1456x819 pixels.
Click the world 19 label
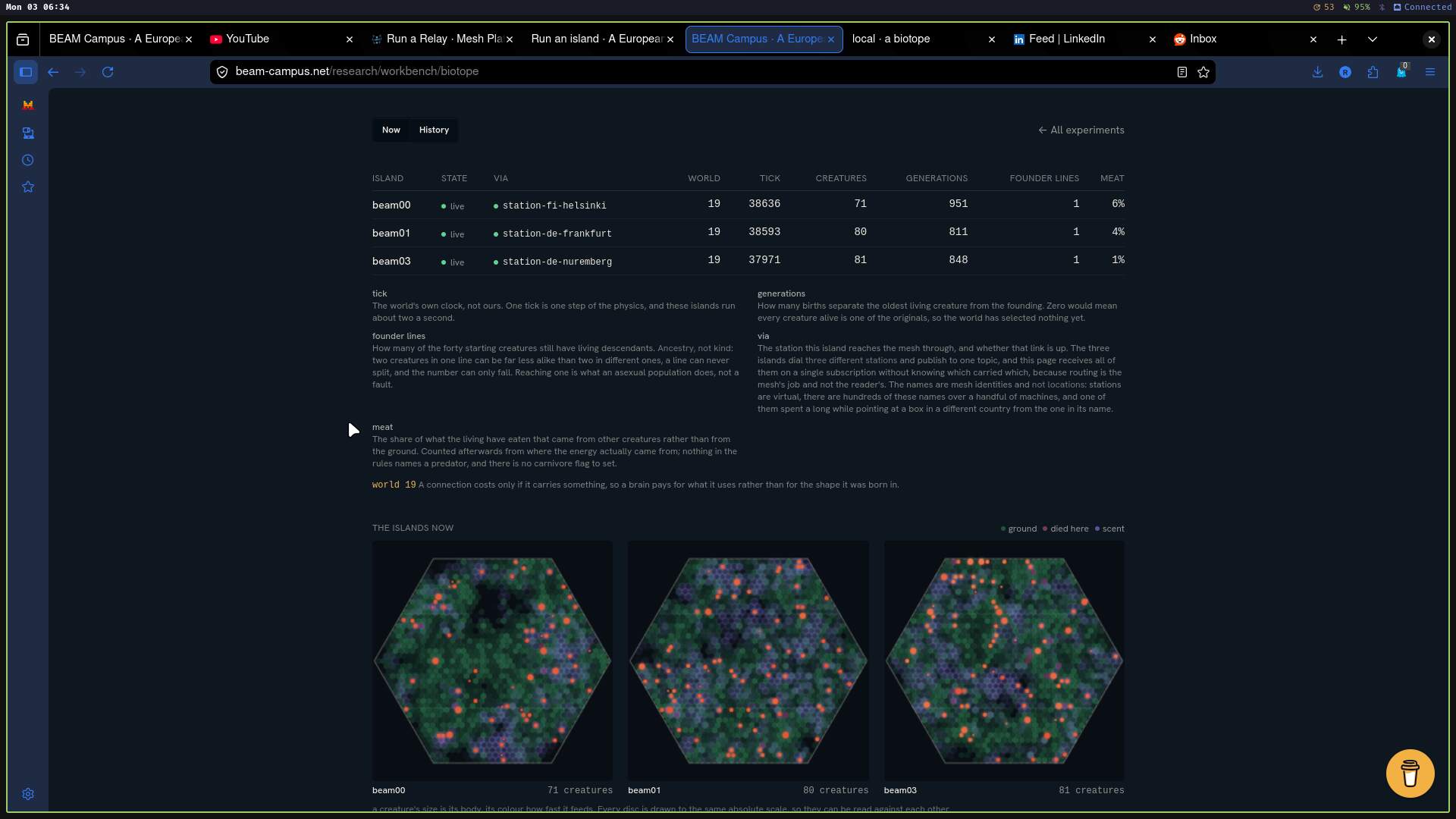[394, 485]
